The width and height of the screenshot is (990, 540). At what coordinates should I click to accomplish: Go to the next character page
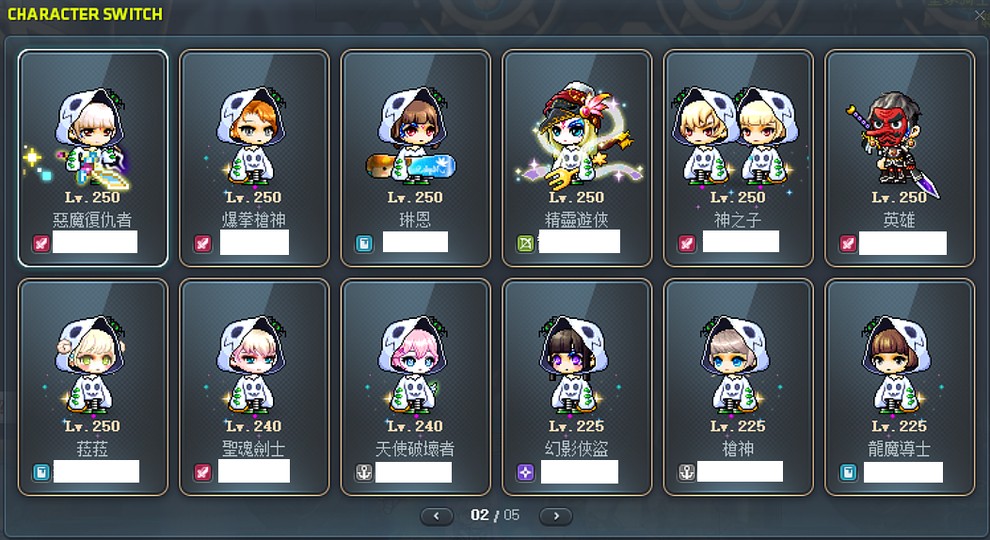click(556, 516)
